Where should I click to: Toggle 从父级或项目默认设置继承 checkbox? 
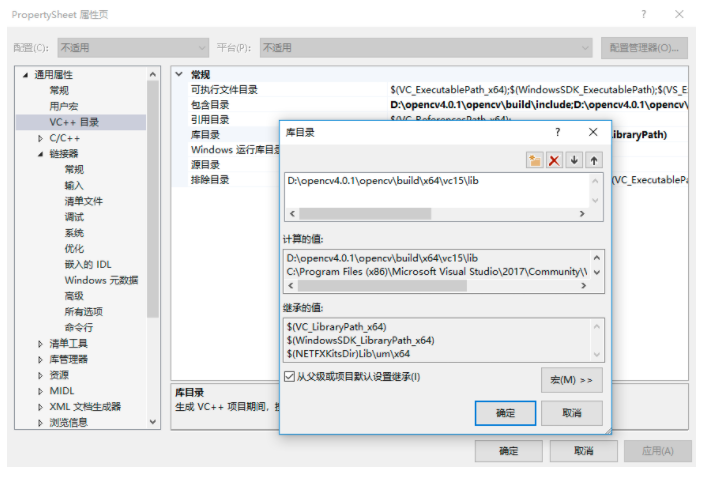[289, 376]
